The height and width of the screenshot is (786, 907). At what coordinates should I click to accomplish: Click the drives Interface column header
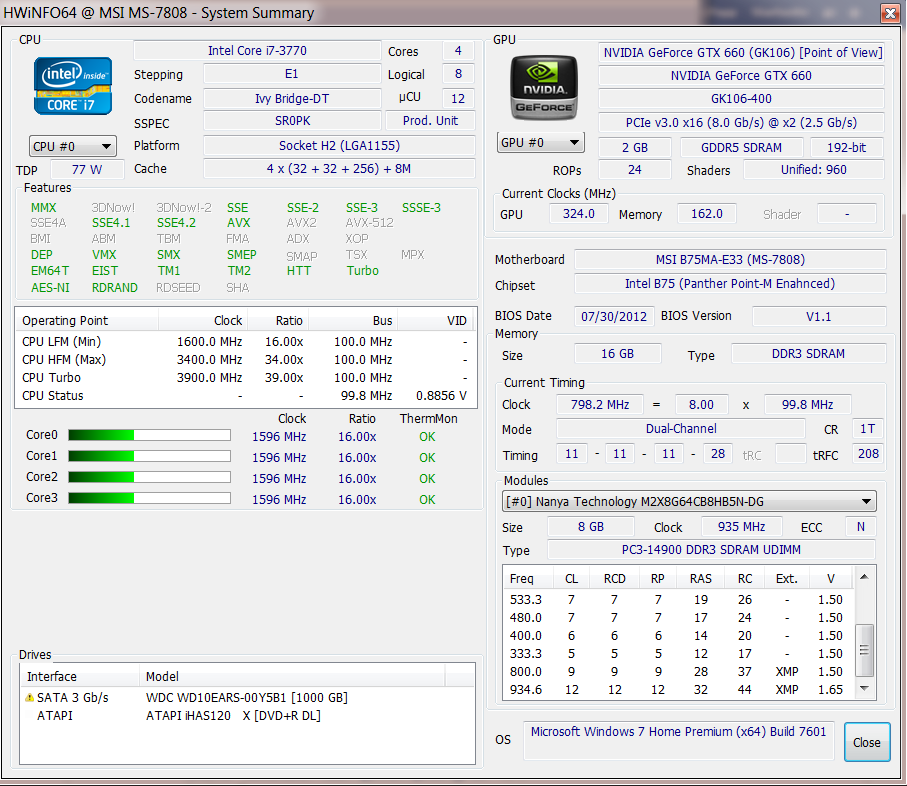click(x=79, y=676)
